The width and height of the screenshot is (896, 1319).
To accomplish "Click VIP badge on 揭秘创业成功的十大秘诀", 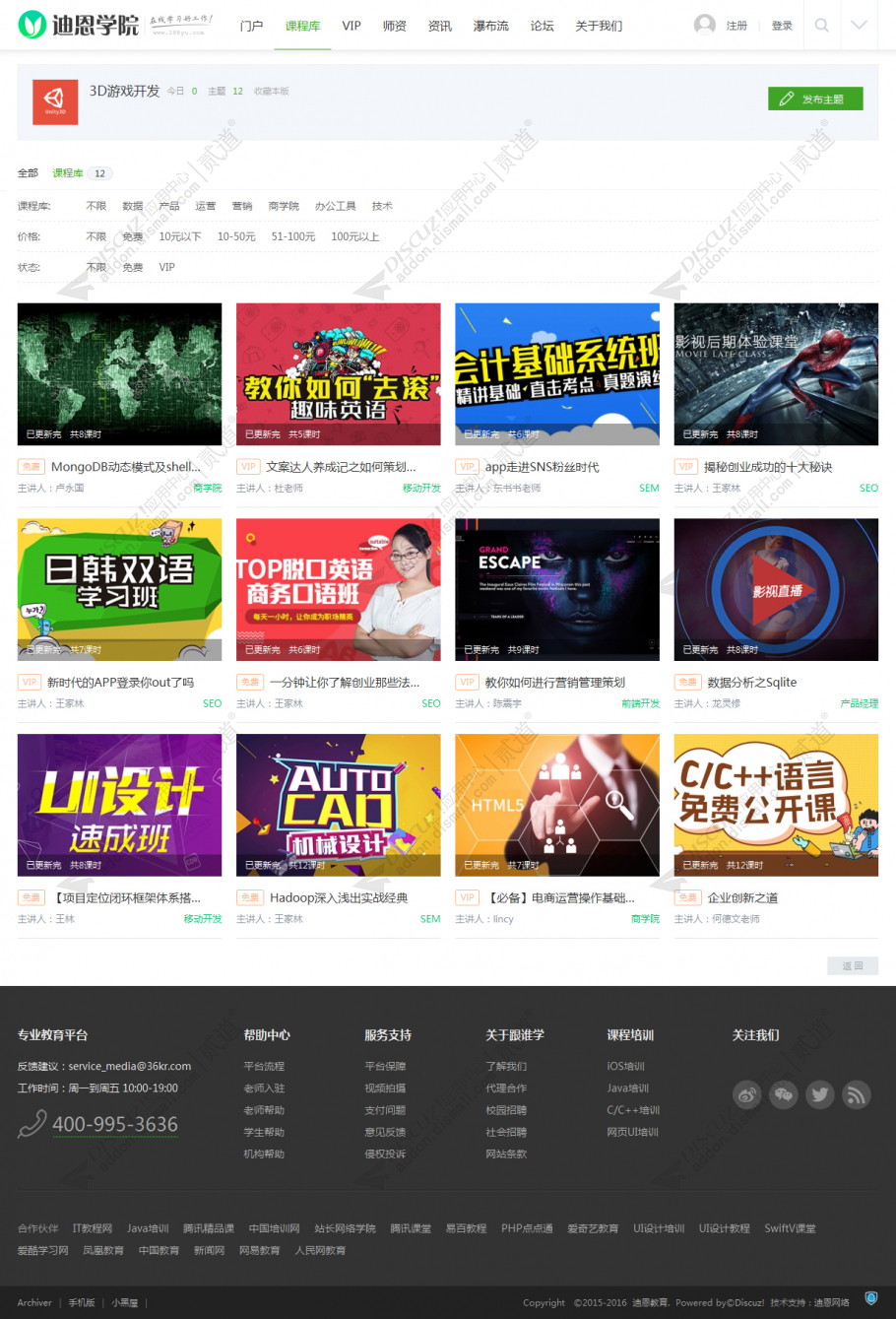I will (x=686, y=467).
